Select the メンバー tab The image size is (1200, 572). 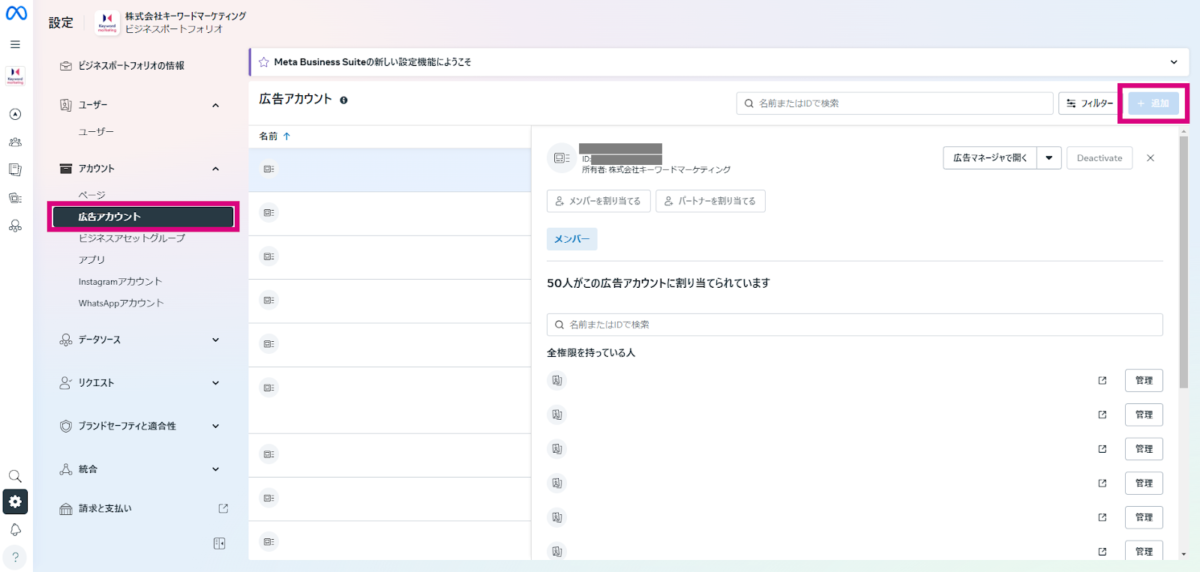point(572,239)
